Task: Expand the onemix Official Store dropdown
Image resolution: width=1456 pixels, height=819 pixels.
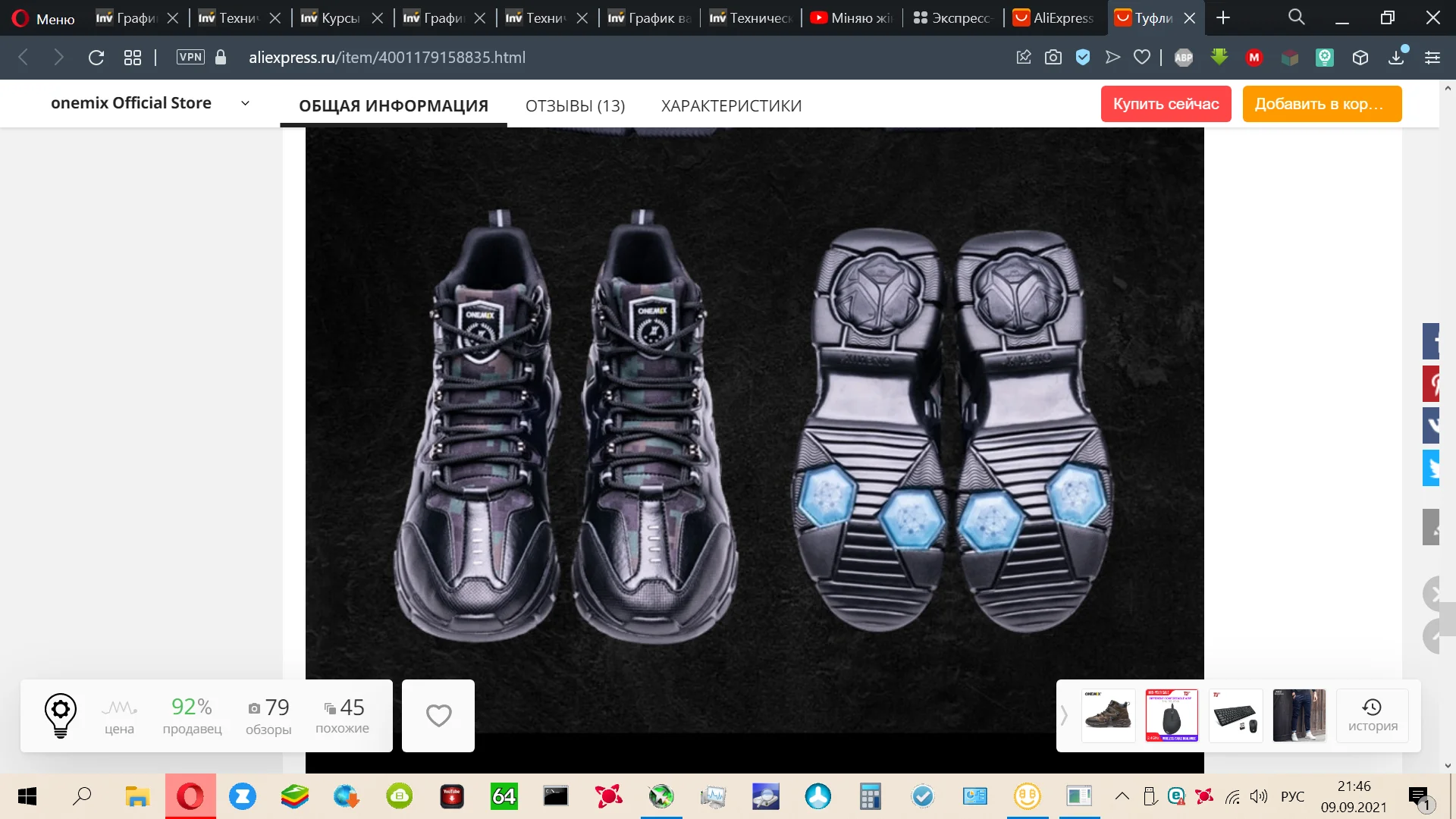Action: 245,103
